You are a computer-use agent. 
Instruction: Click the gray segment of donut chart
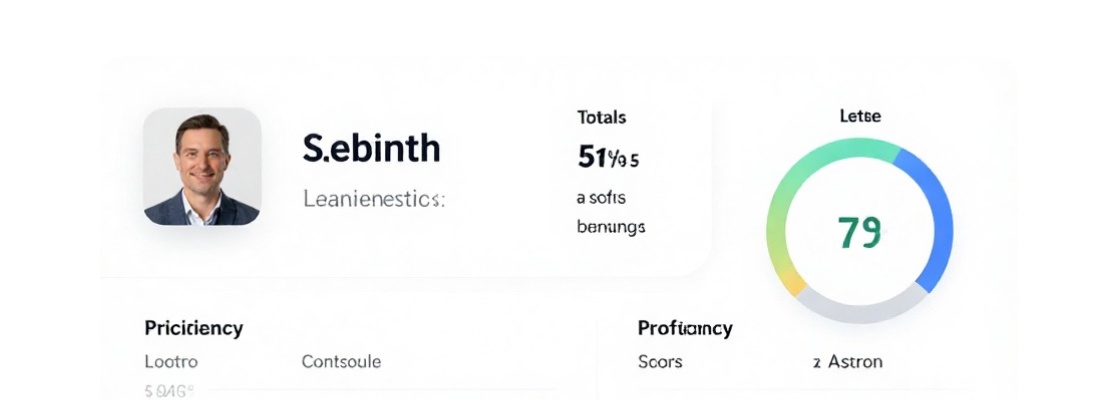[860, 310]
